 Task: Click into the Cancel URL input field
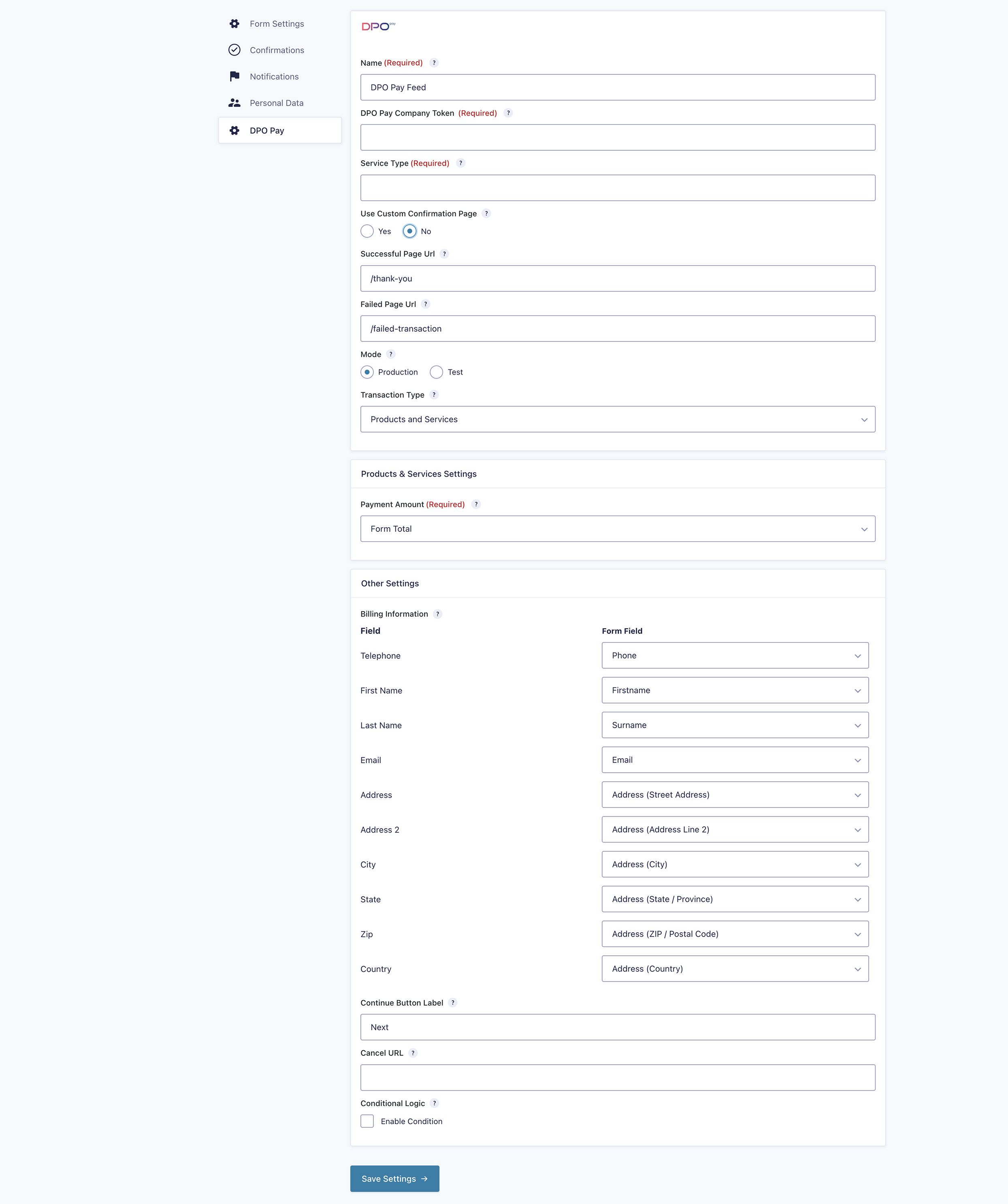(x=618, y=1077)
